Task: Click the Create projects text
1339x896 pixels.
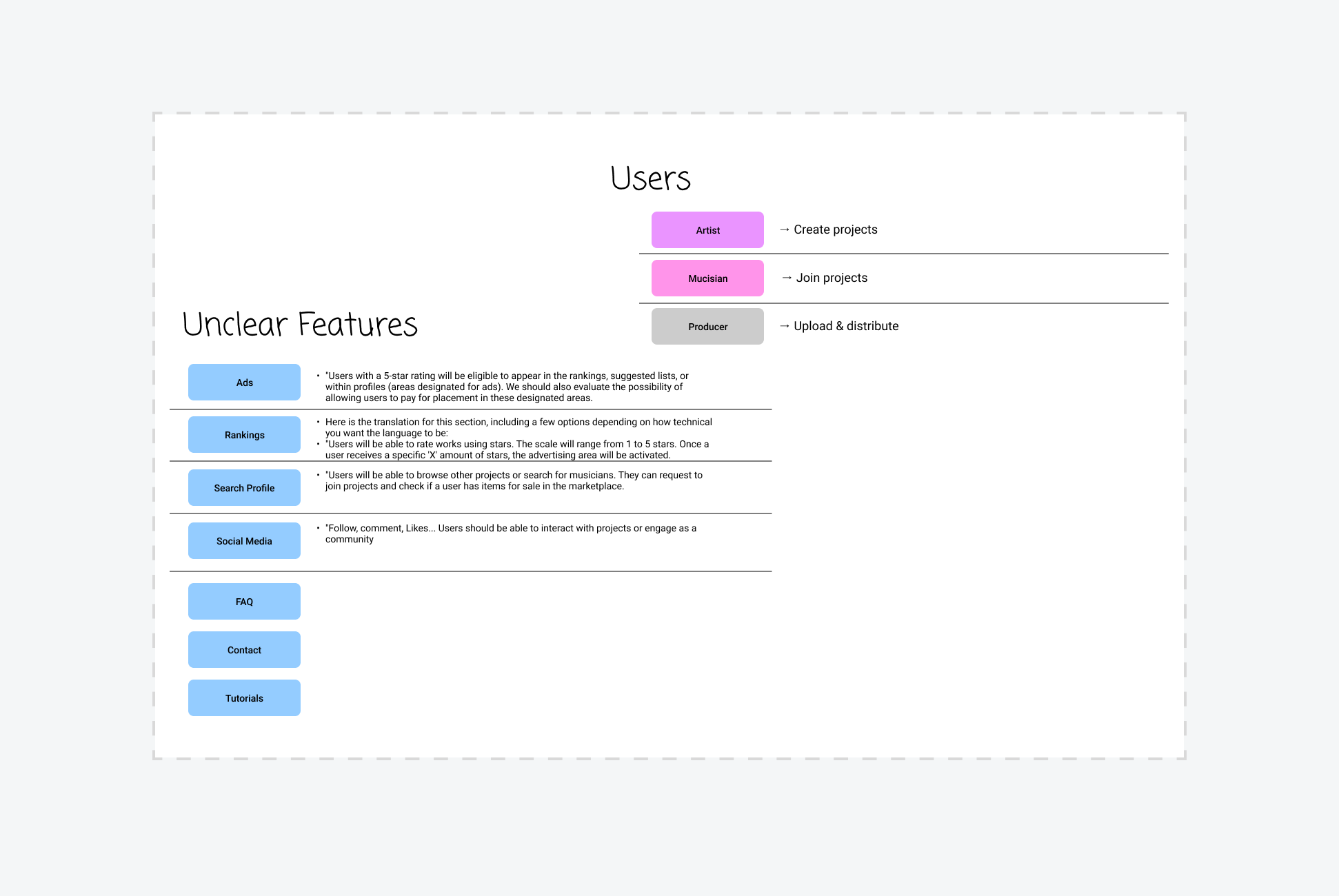Action: (x=835, y=230)
